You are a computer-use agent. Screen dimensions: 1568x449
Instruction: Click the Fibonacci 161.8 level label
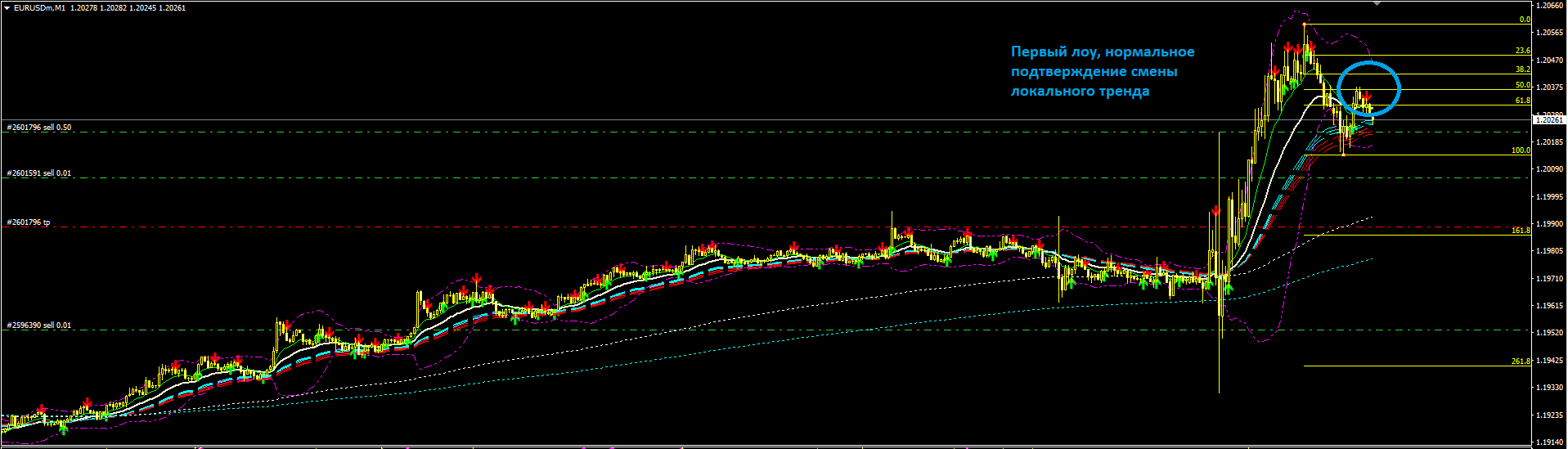[1521, 231]
